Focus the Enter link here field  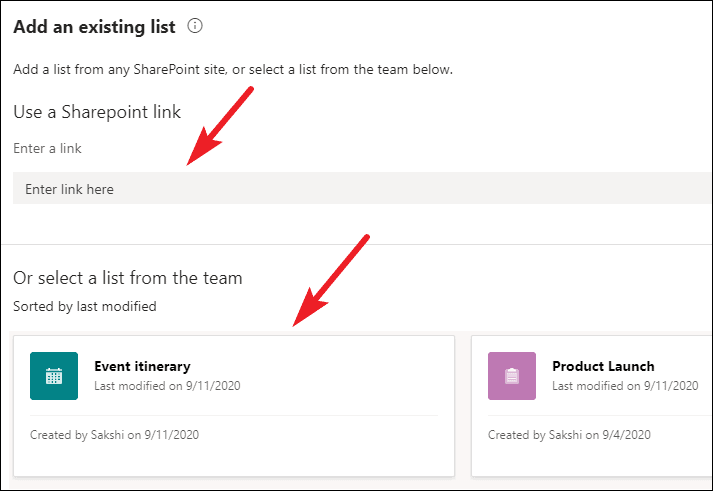point(360,189)
